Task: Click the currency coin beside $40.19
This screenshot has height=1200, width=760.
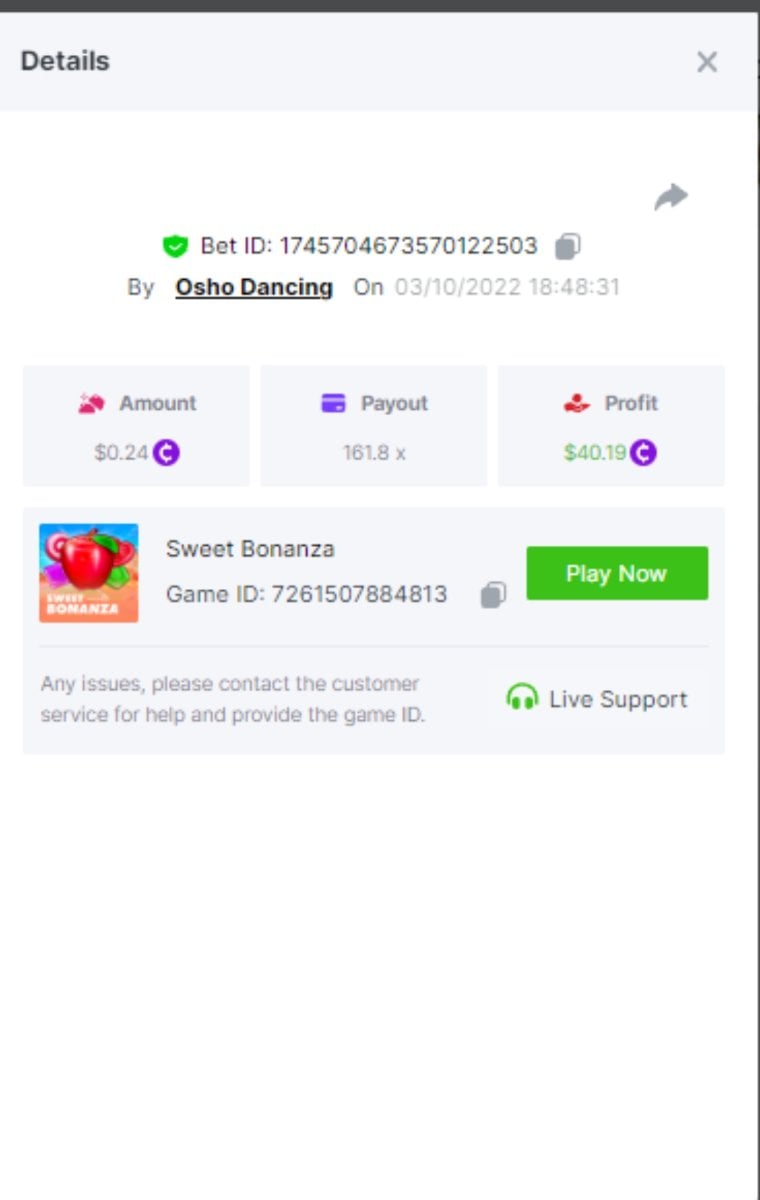Action: coord(644,453)
